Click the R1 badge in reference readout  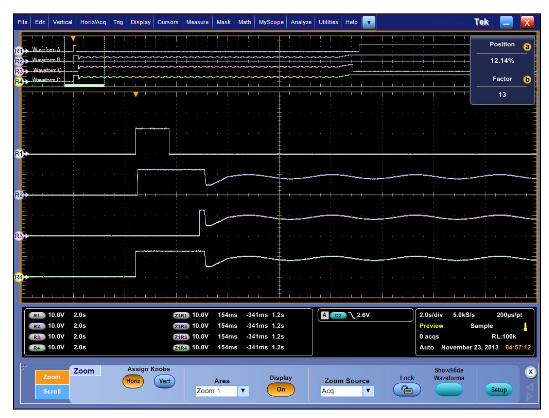click(x=37, y=315)
